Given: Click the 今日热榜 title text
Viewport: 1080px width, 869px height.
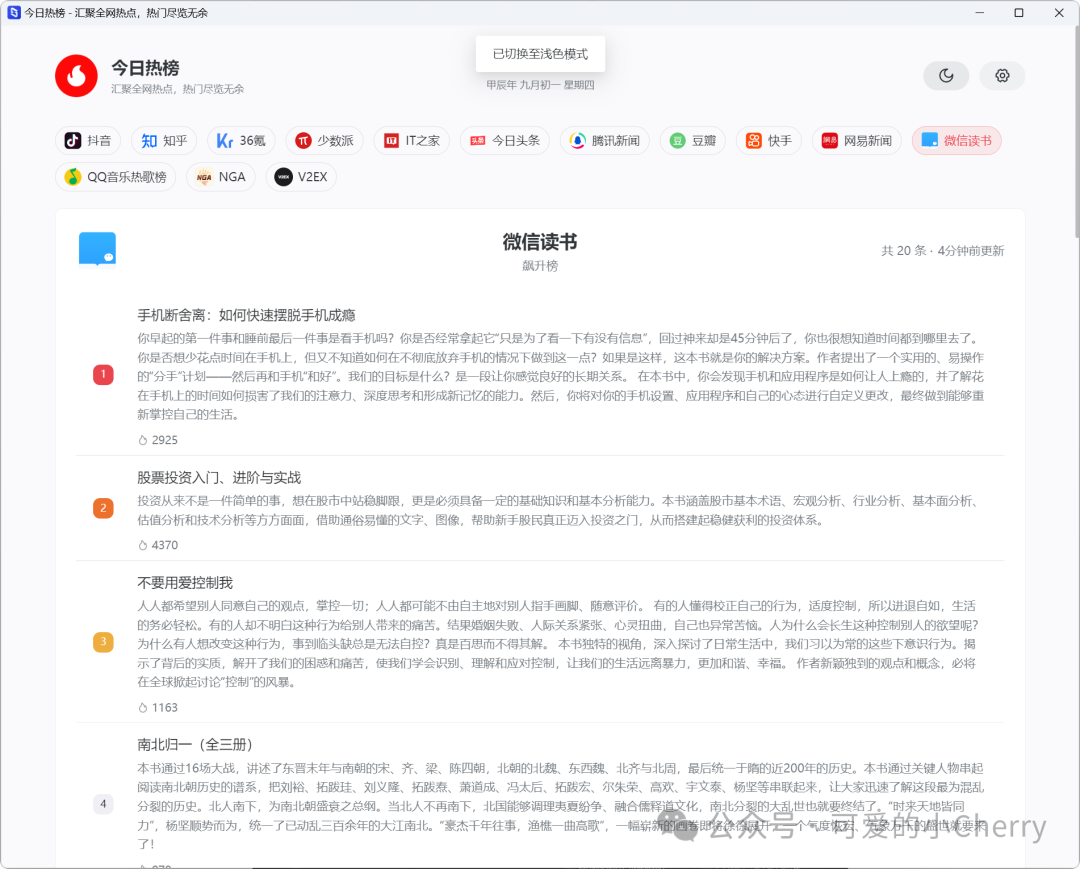Looking at the screenshot, I should point(145,68).
